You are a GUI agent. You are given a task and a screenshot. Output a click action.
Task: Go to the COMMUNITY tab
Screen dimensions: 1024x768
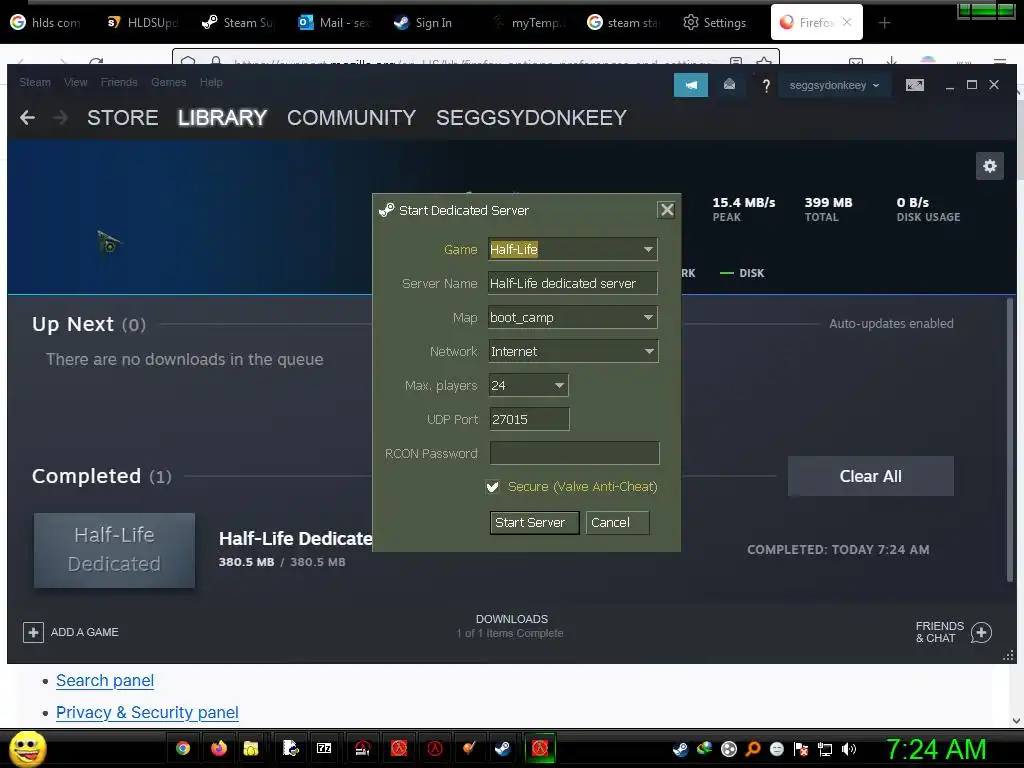tap(351, 118)
